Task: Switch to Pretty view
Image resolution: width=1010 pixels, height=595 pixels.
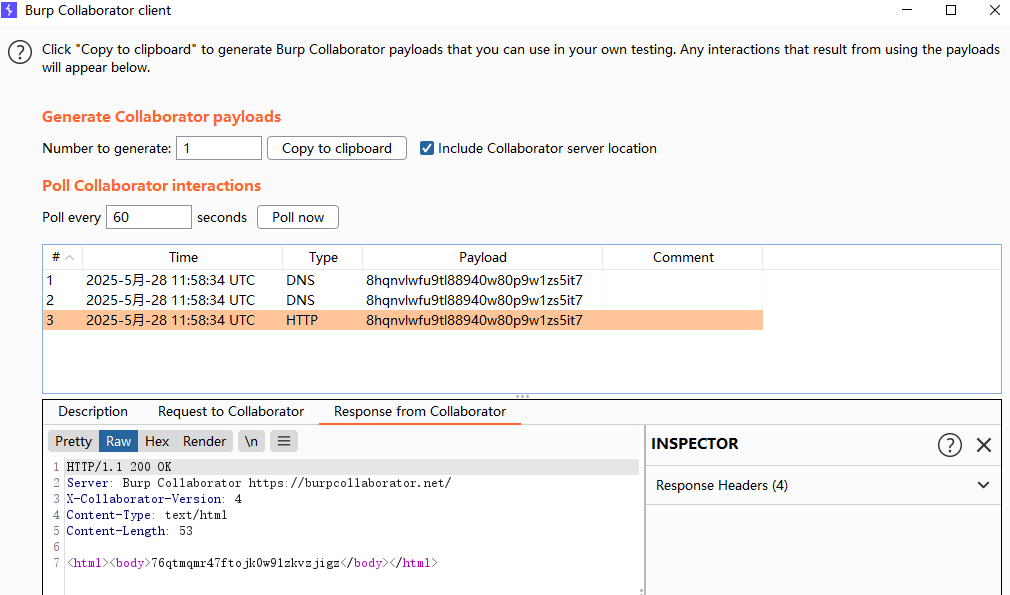Action: click(x=73, y=441)
